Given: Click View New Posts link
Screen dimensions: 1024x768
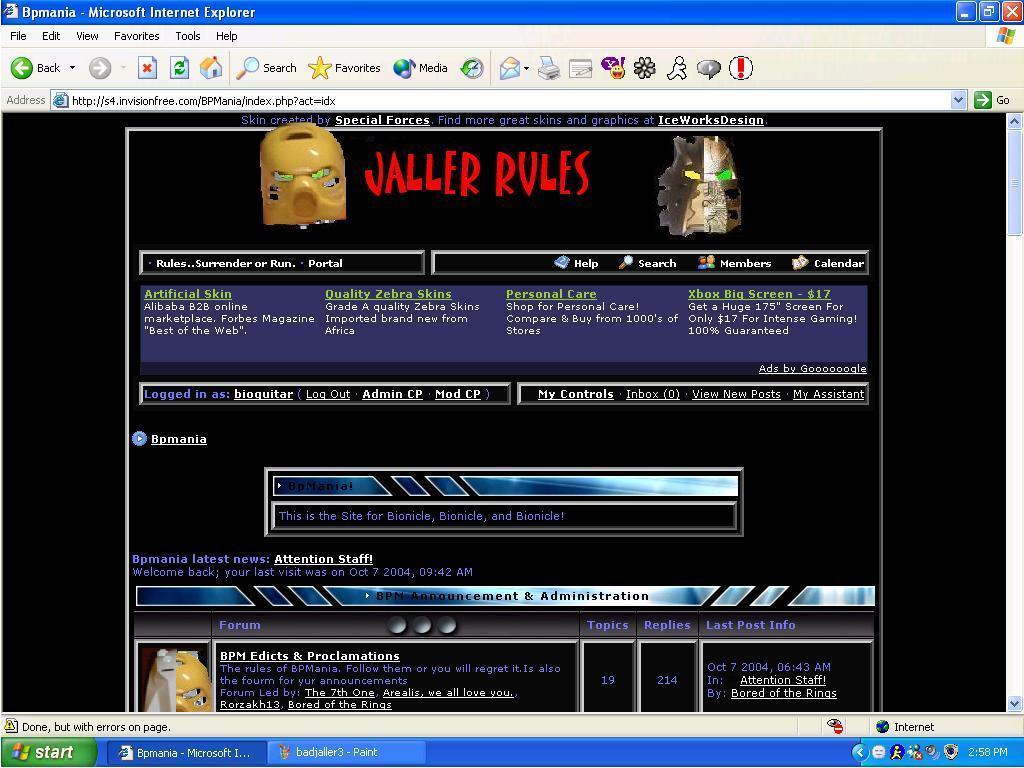Looking at the screenshot, I should [x=736, y=394].
